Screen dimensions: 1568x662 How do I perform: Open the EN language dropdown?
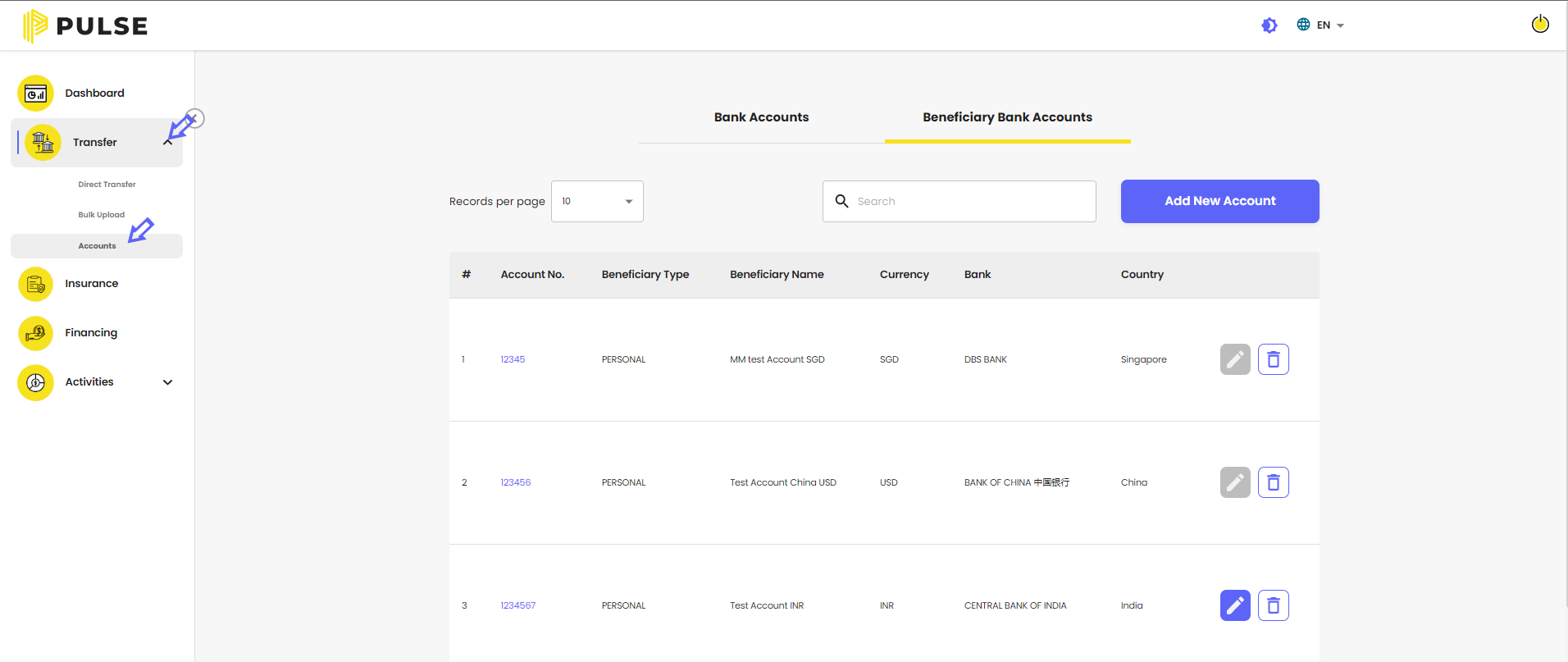click(x=1320, y=25)
